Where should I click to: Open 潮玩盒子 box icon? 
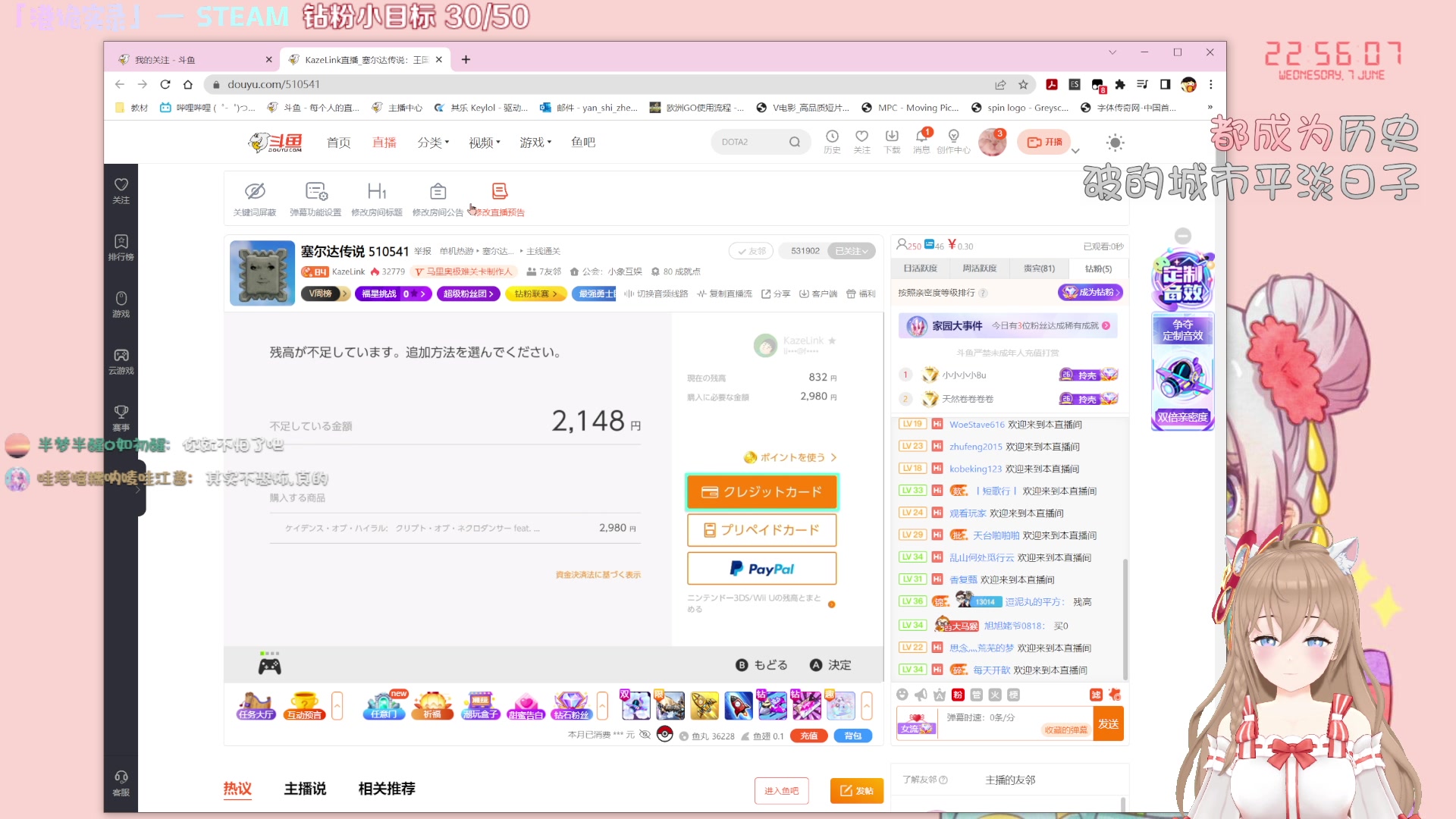(481, 706)
